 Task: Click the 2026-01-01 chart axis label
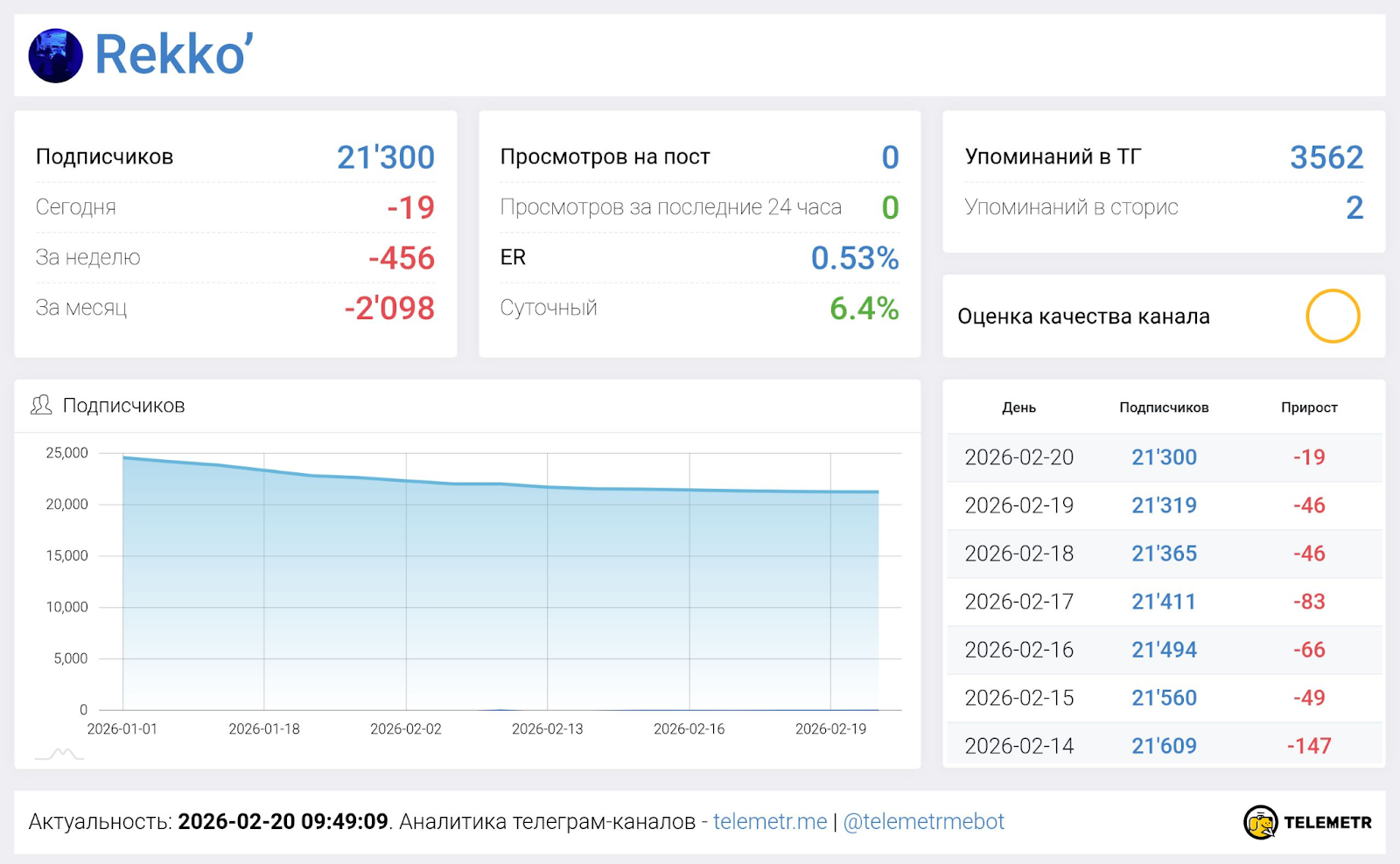(122, 729)
